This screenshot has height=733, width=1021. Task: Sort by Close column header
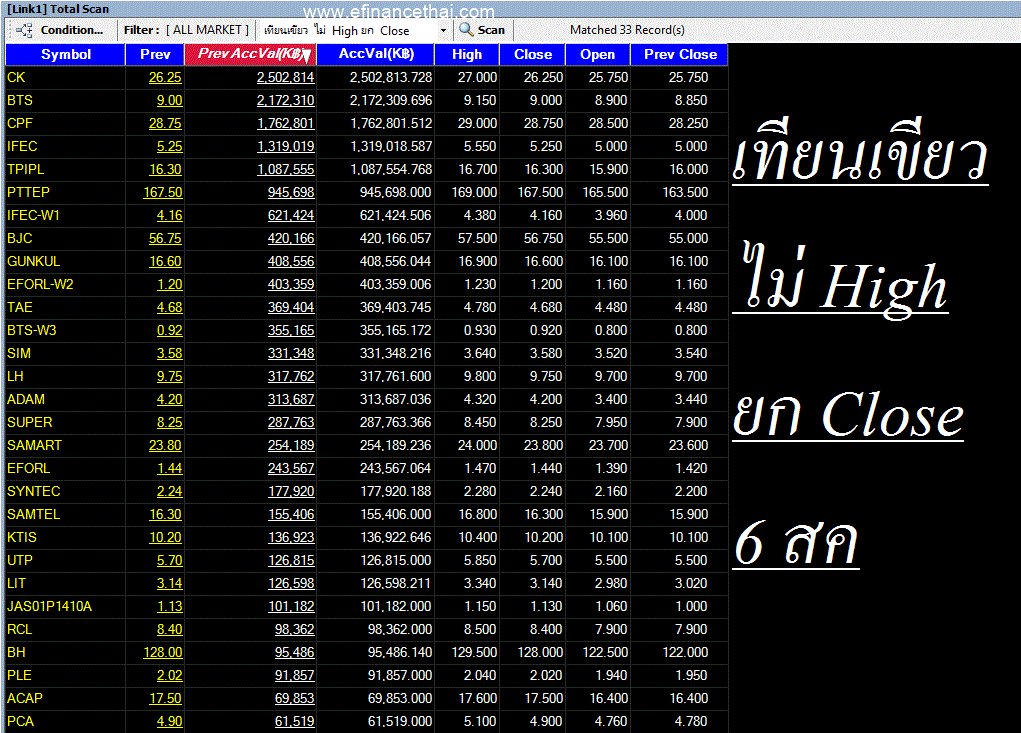click(533, 55)
